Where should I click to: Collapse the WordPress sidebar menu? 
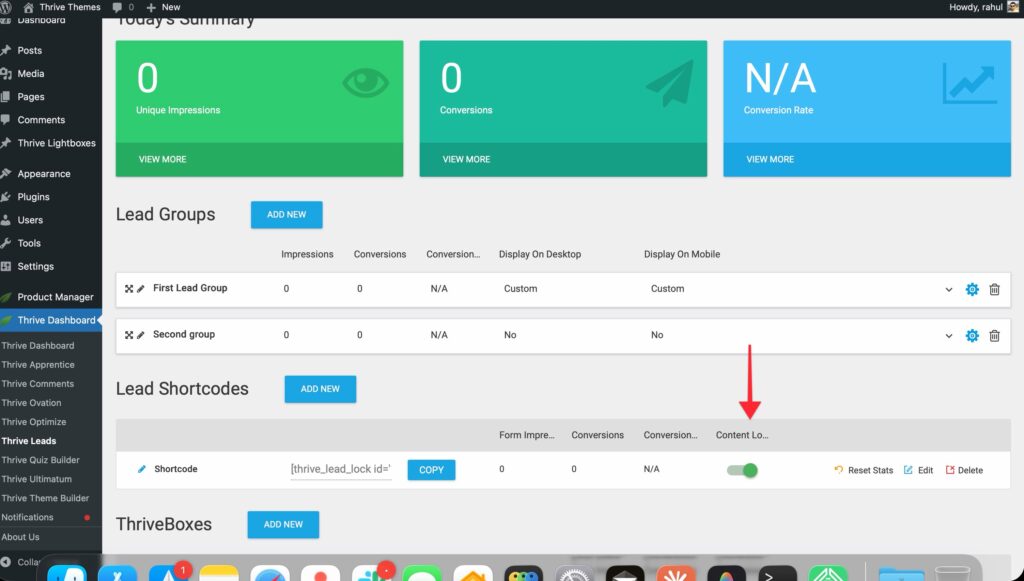20,562
